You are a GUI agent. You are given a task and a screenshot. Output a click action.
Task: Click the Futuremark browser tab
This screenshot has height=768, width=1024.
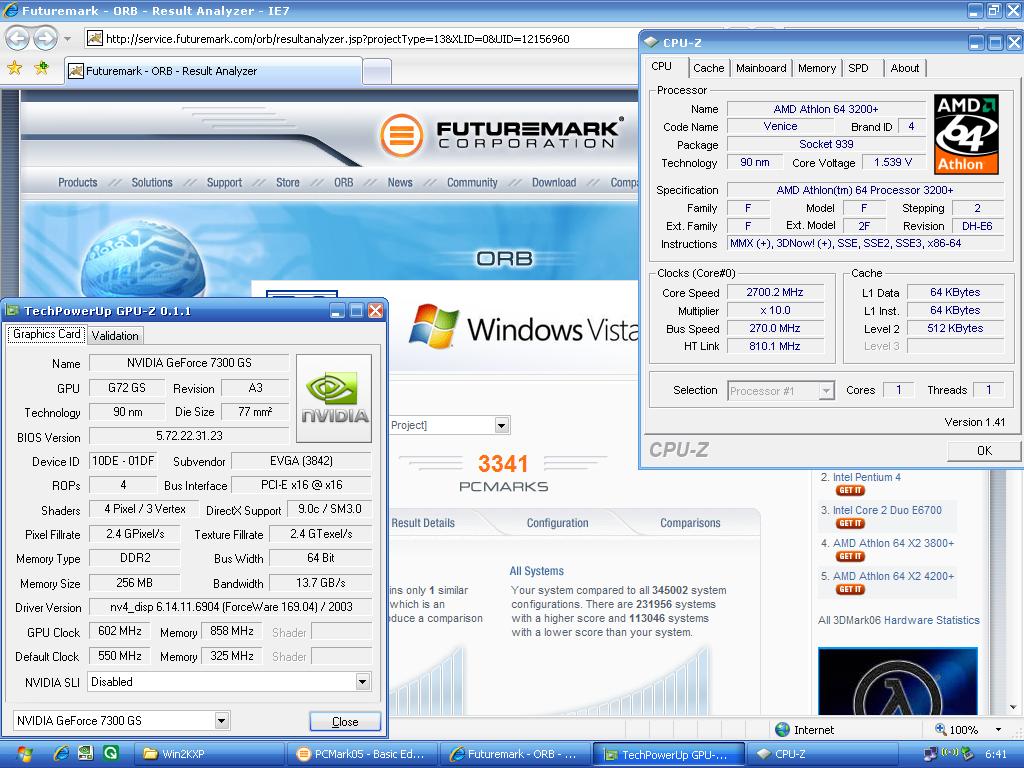click(212, 71)
